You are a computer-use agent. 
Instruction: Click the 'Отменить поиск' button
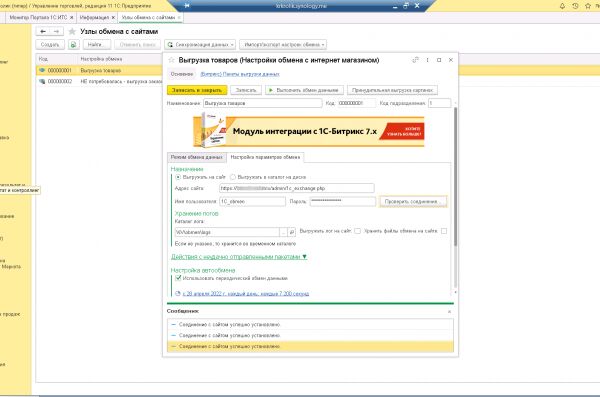pyautogui.click(x=138, y=45)
